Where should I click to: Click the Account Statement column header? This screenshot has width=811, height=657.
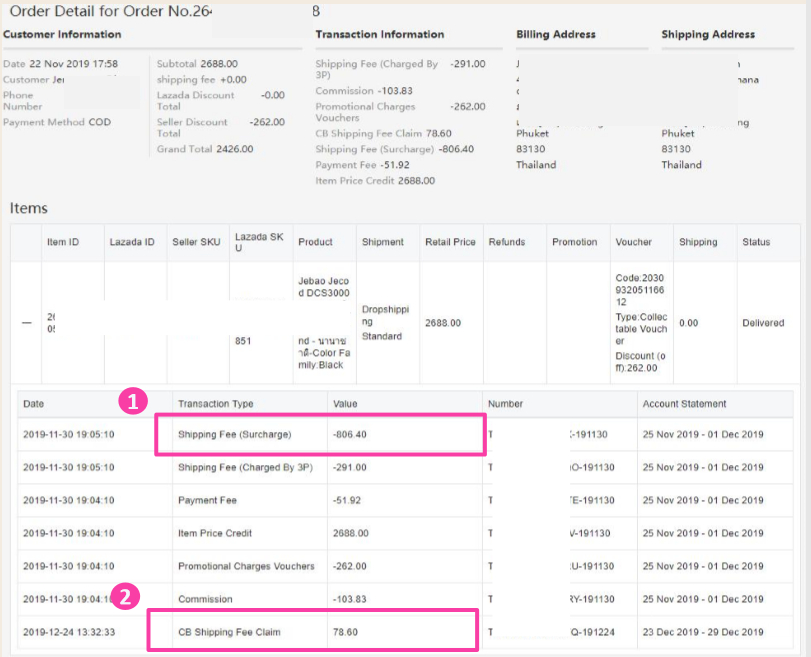684,404
